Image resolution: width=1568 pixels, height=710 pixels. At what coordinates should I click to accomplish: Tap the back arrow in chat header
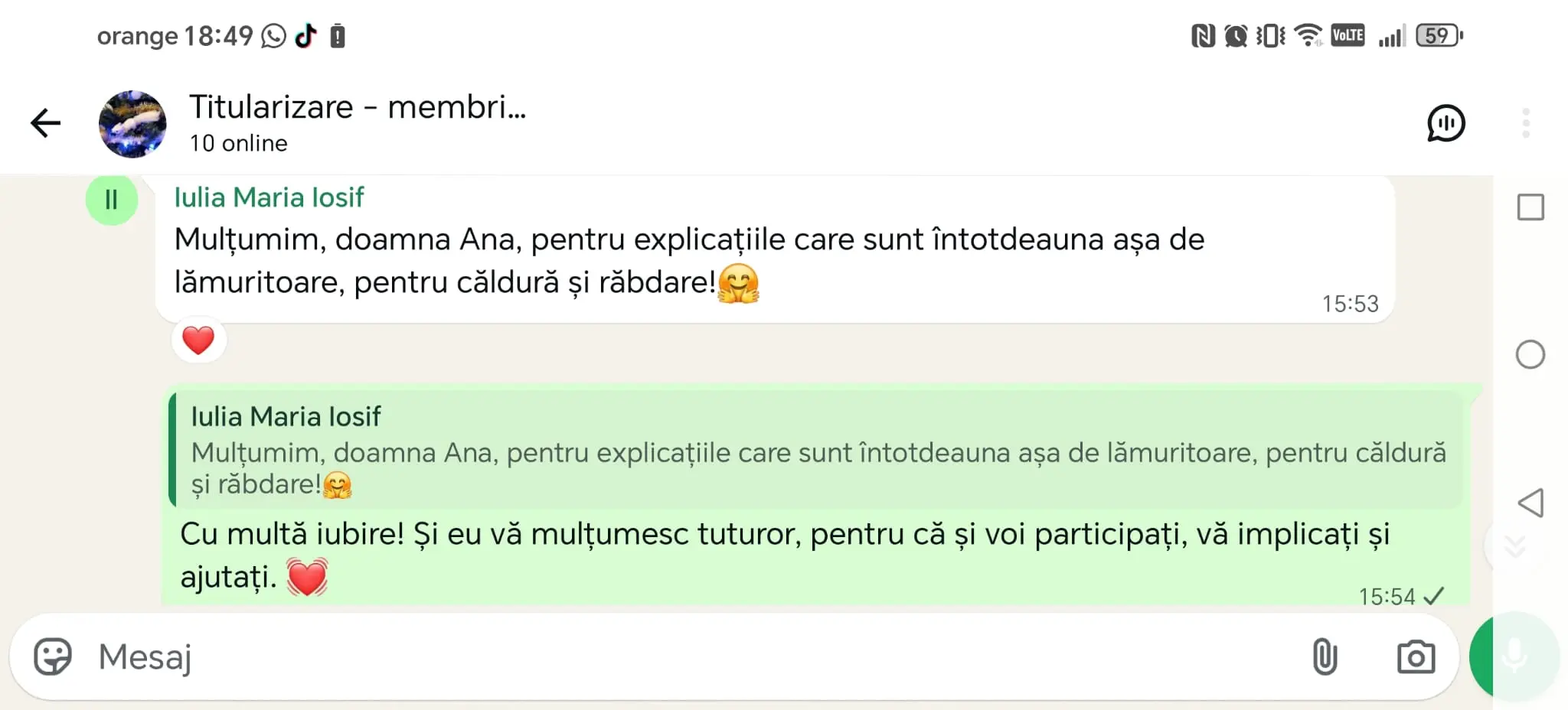click(45, 123)
